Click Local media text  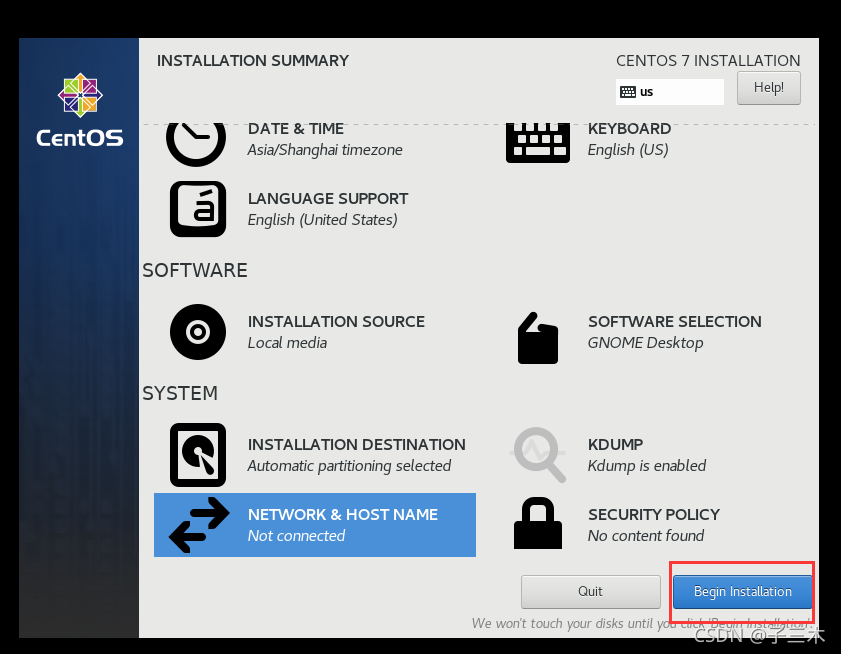(287, 343)
